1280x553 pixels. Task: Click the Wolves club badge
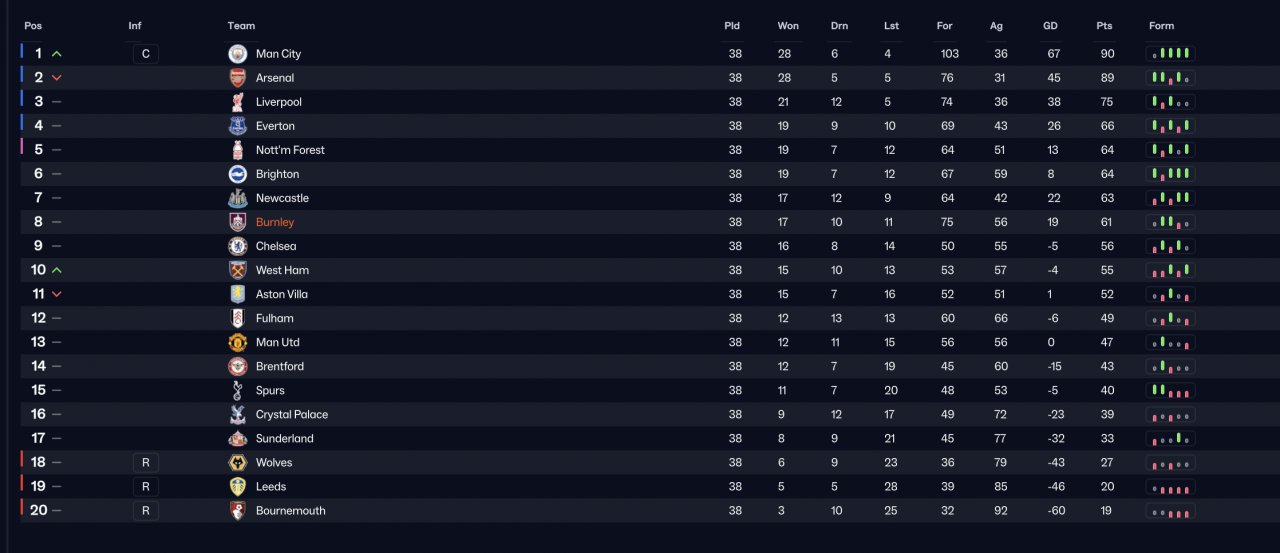(x=237, y=462)
